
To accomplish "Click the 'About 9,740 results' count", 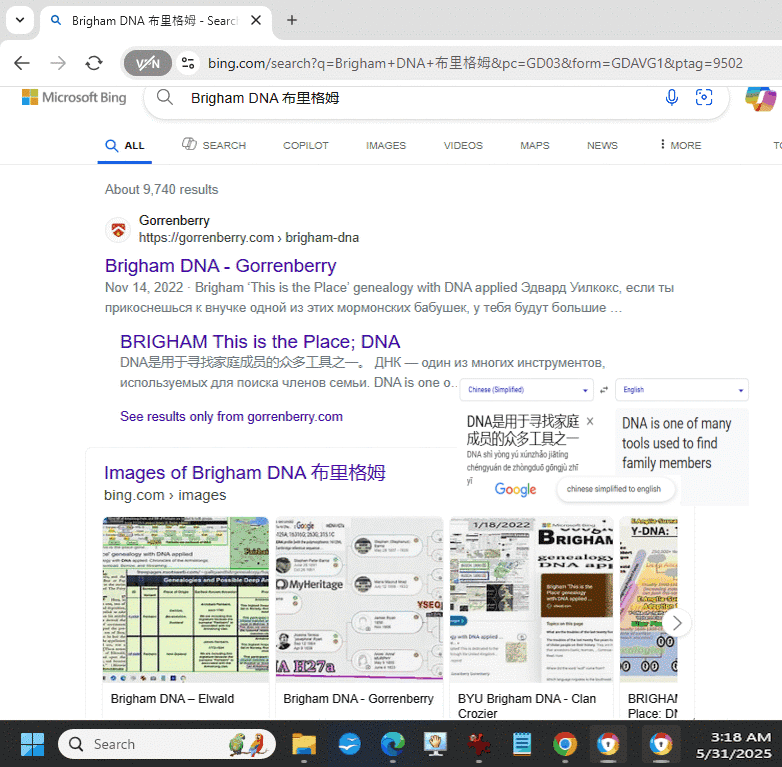I will point(162,190).
